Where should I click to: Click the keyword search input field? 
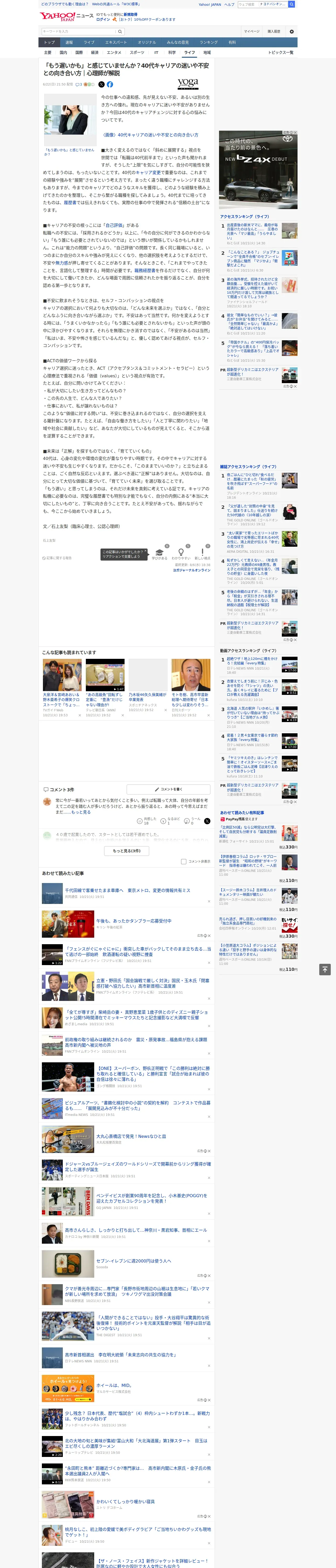point(79,31)
